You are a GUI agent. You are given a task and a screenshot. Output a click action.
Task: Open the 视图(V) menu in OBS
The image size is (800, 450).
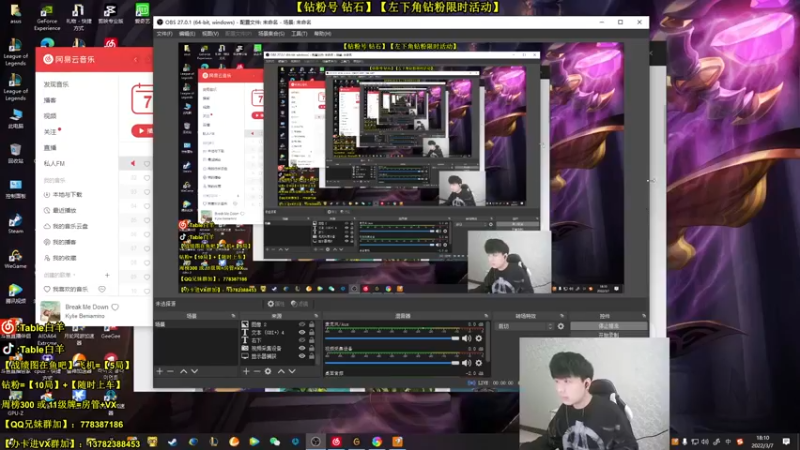pos(210,34)
